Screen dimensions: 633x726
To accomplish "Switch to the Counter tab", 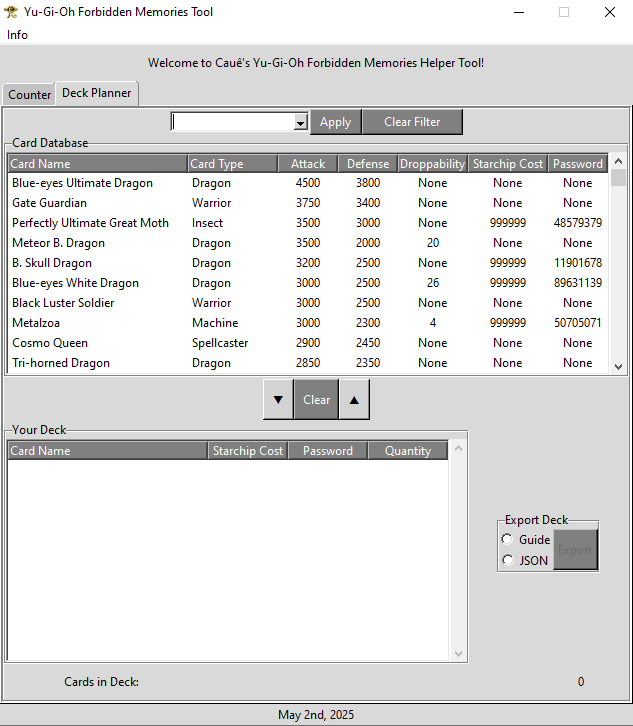I will (x=30, y=95).
